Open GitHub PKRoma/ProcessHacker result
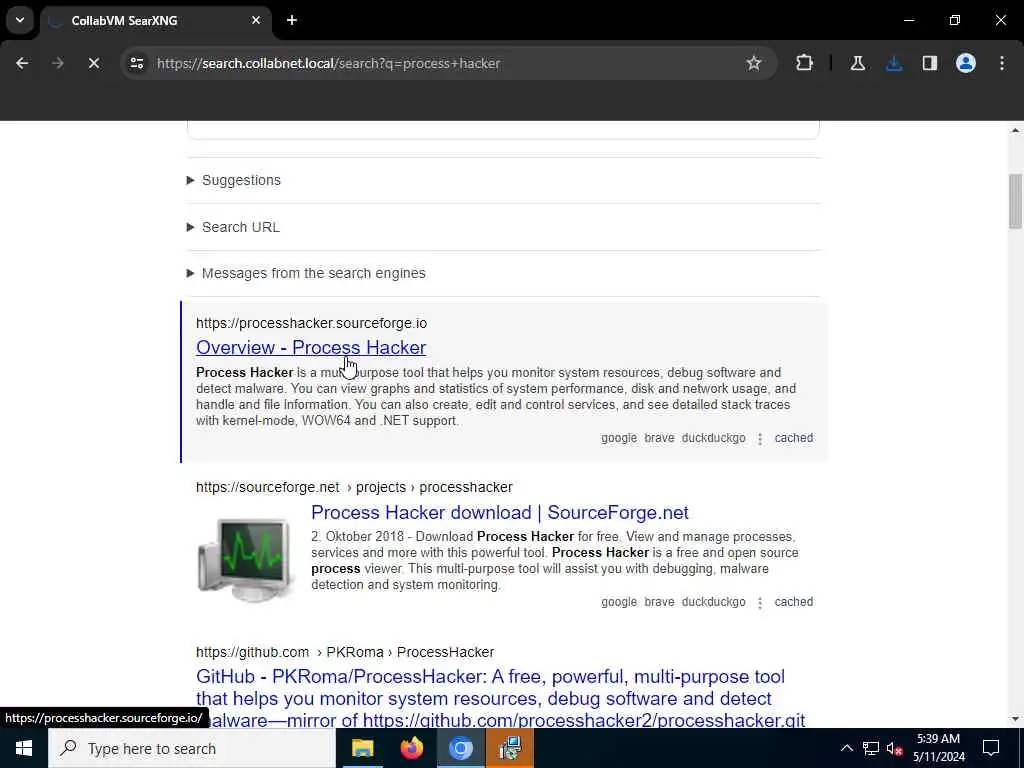Viewport: 1024px width, 768px height. 500,698
